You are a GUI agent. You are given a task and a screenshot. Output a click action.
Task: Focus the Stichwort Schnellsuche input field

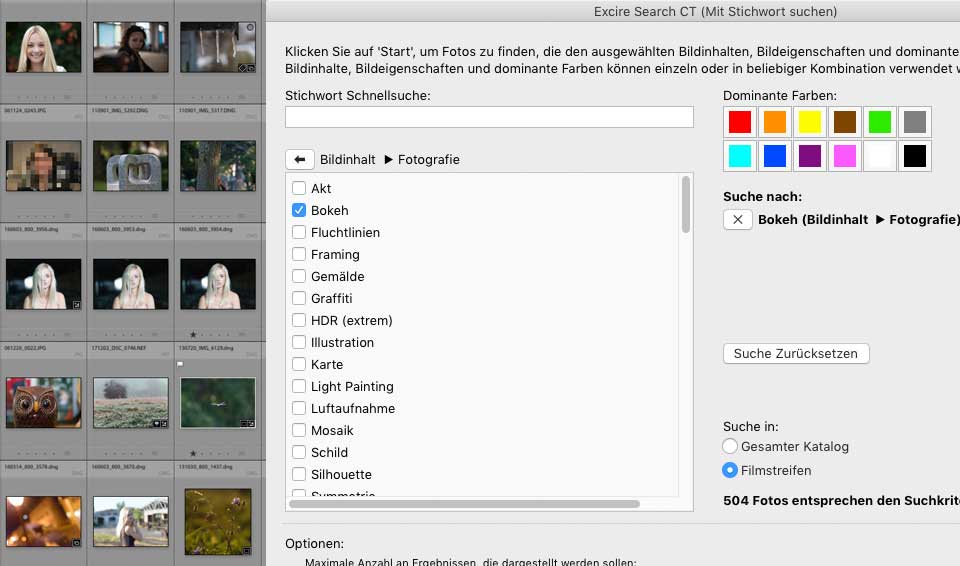[x=489, y=117]
